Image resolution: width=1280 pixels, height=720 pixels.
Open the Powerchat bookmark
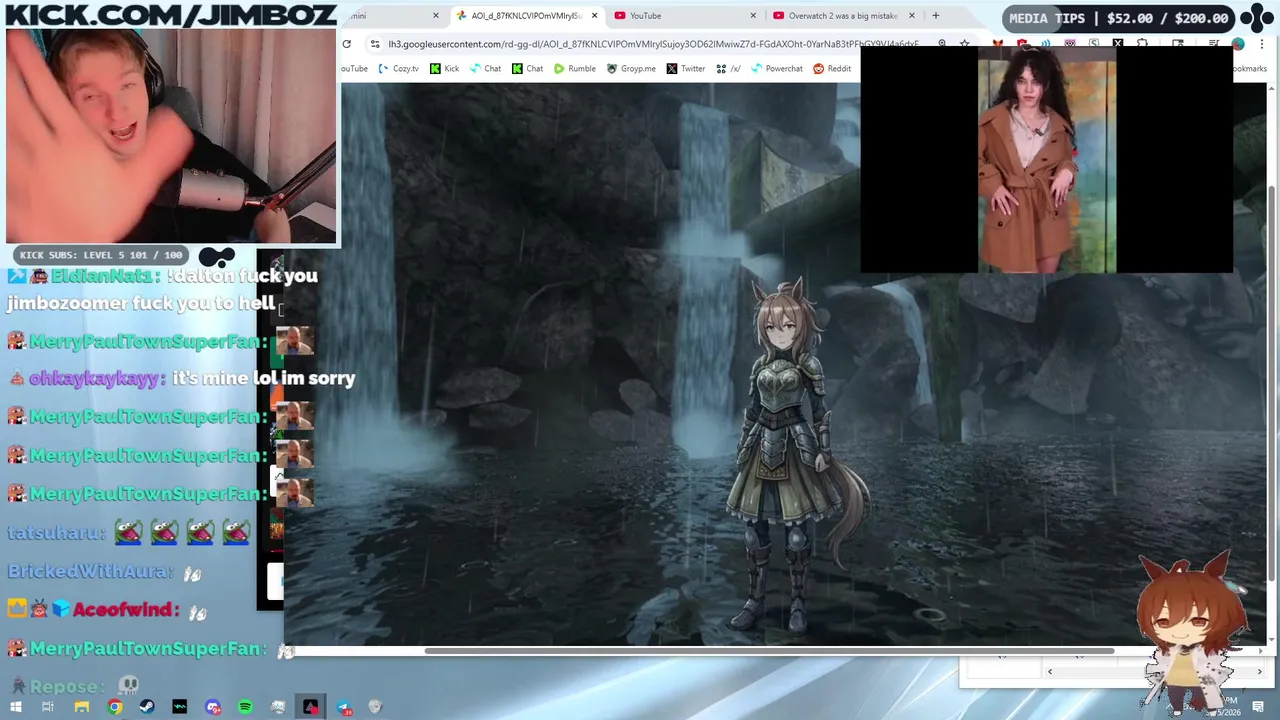777,69
